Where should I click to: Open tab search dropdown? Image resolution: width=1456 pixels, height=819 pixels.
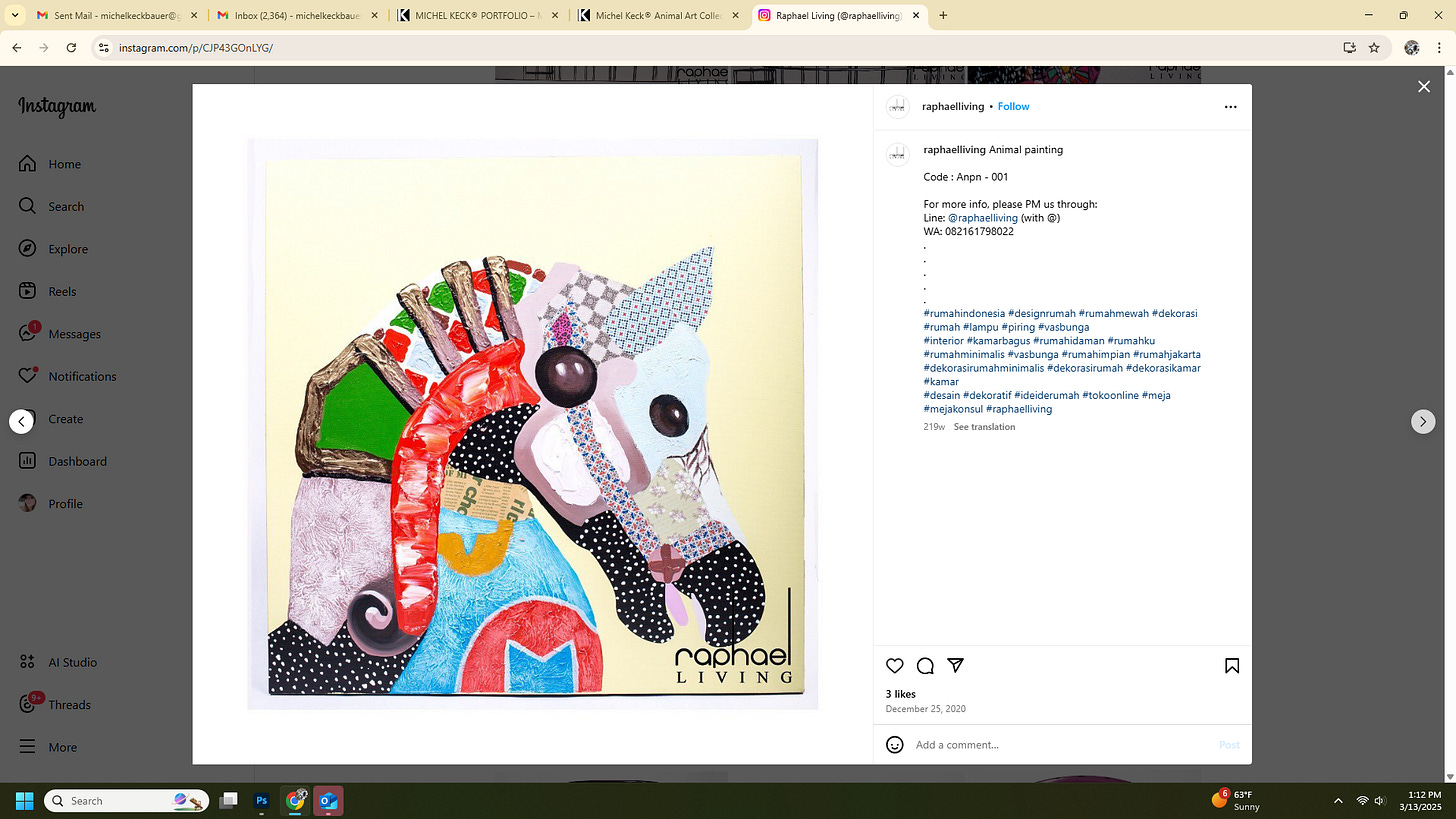pyautogui.click(x=14, y=16)
